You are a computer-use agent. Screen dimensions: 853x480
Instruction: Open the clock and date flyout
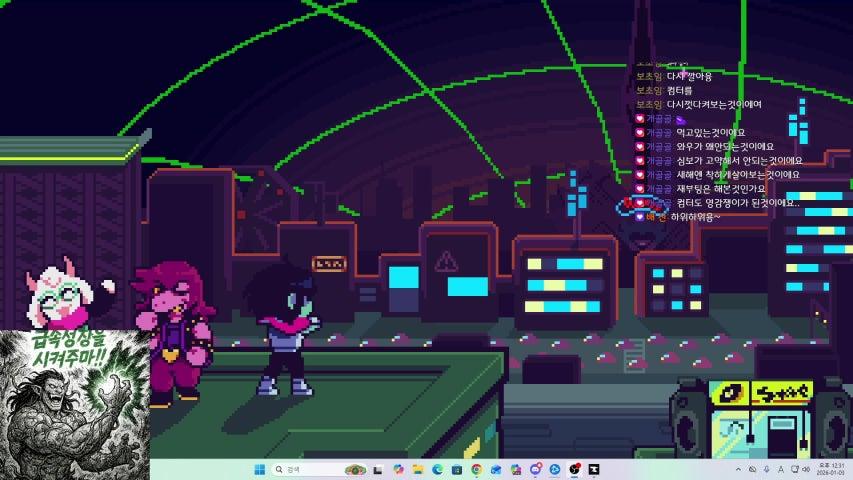tap(826, 469)
